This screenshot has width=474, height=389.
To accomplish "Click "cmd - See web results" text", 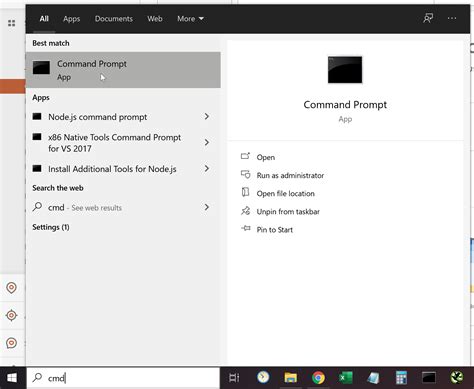I will (85, 208).
